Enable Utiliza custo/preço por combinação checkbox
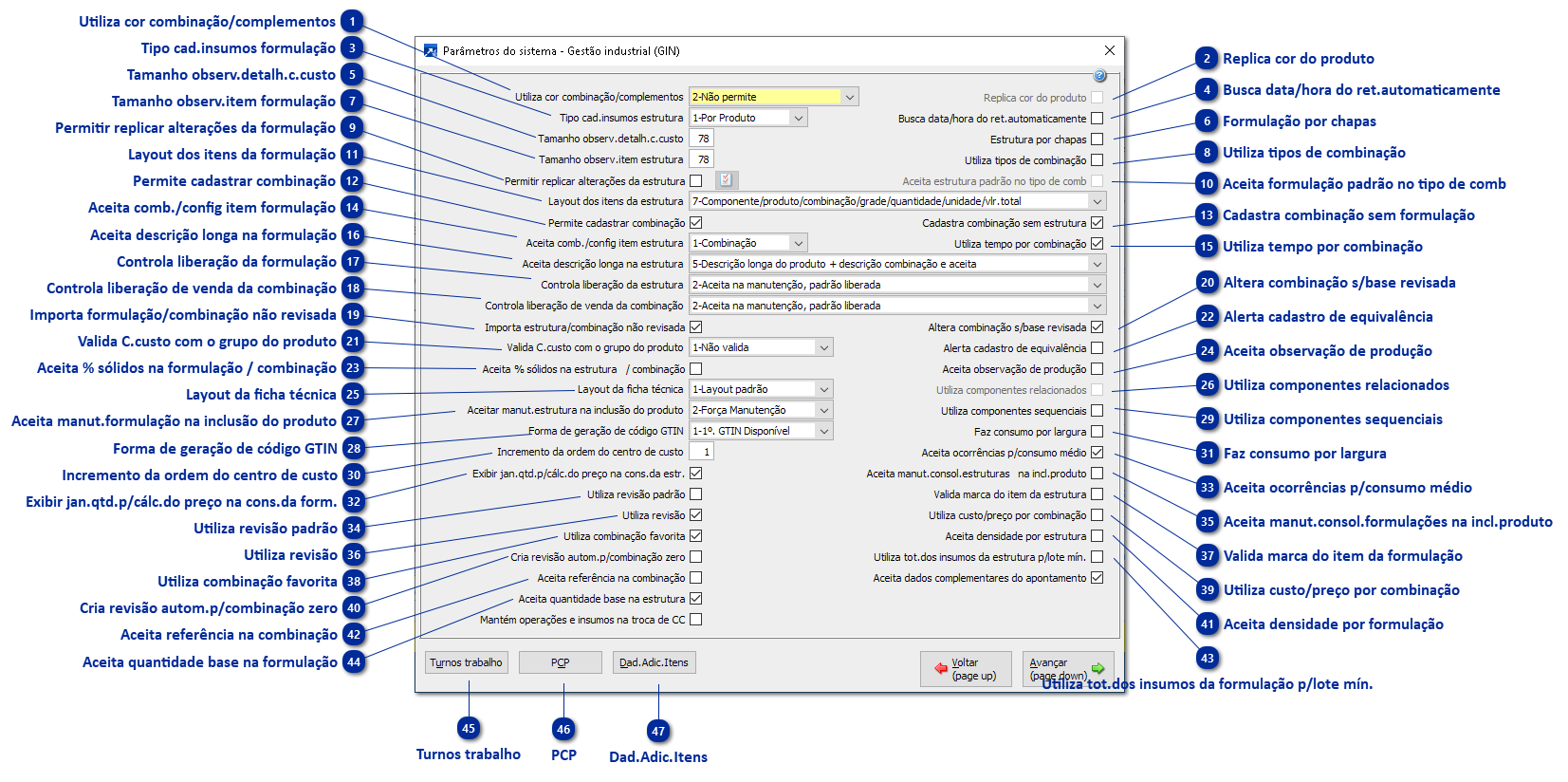Viewport: 1568px width, 782px height. 1098,515
